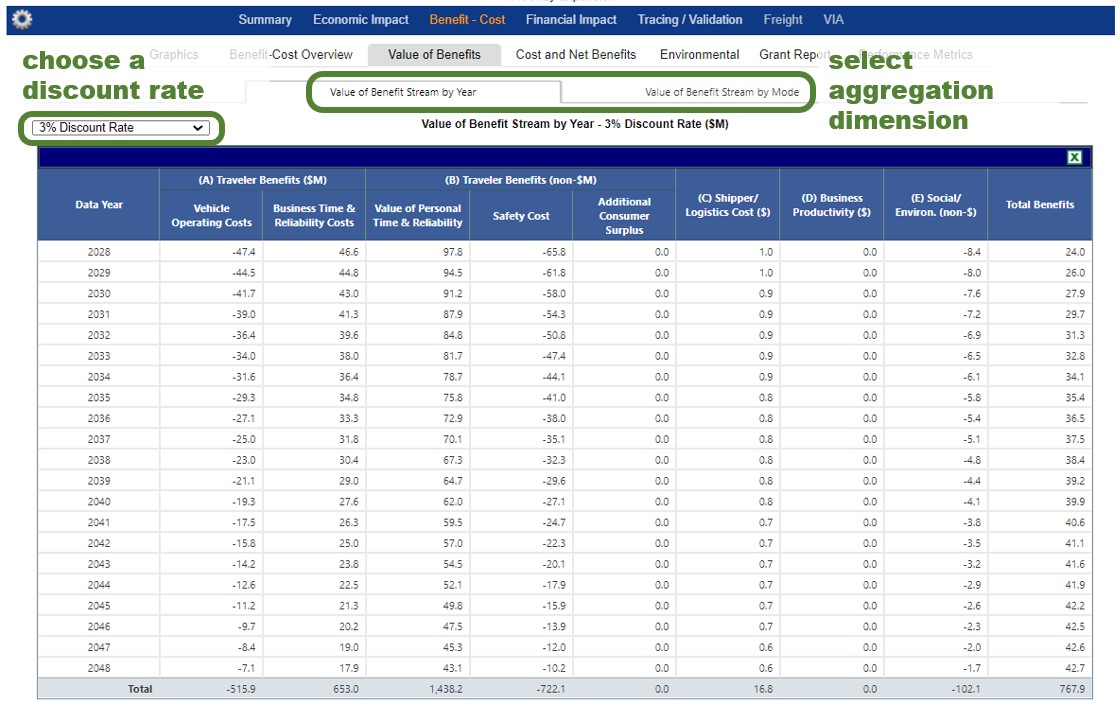
Task: Open Cost and Net Benefits tab
Action: (x=575, y=55)
